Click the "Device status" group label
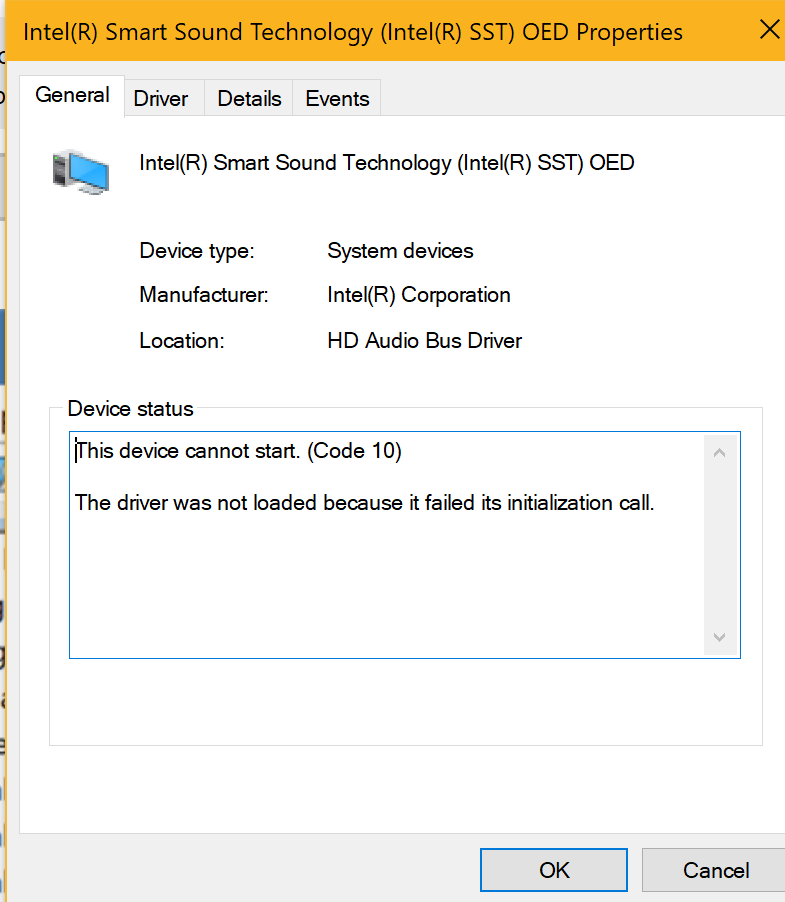The height and width of the screenshot is (902, 785). (x=131, y=408)
